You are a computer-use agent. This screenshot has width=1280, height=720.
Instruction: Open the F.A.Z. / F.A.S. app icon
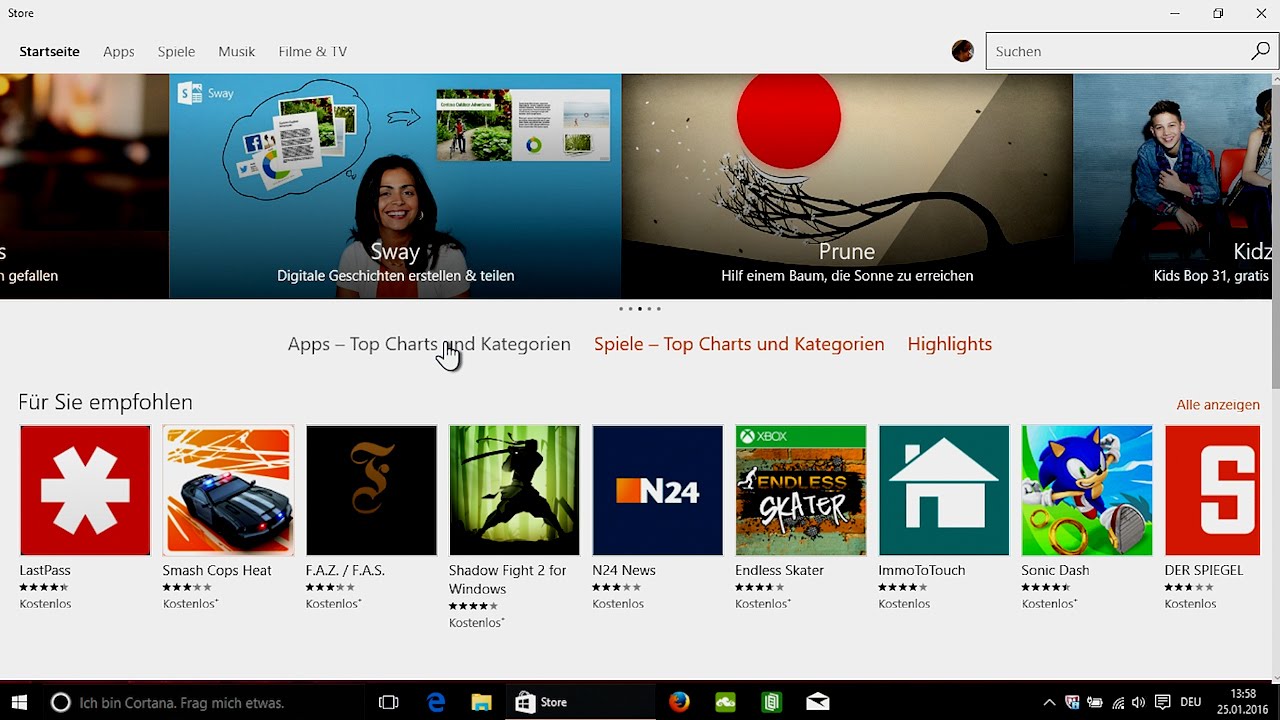(371, 490)
